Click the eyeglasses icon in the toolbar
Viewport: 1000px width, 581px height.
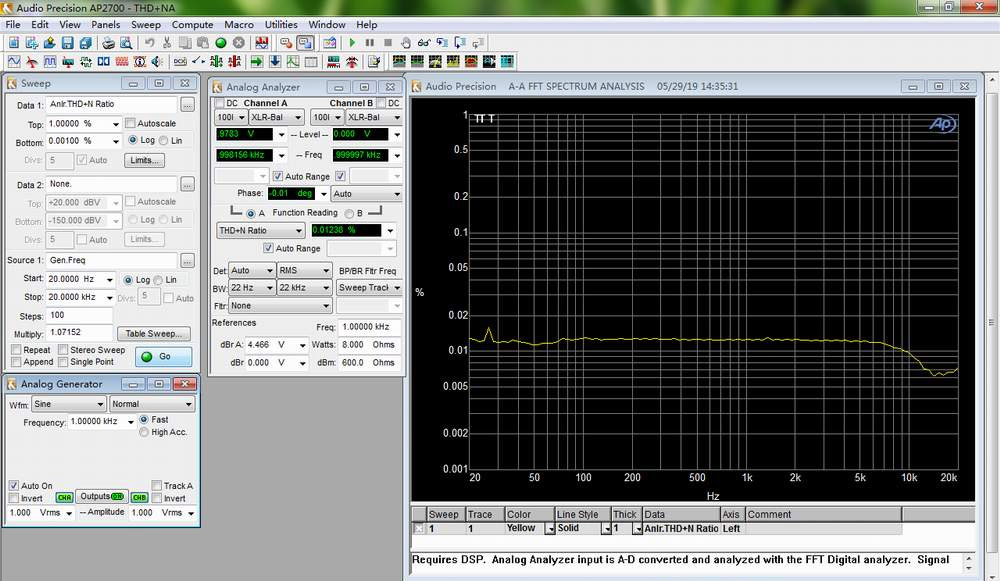pos(424,43)
